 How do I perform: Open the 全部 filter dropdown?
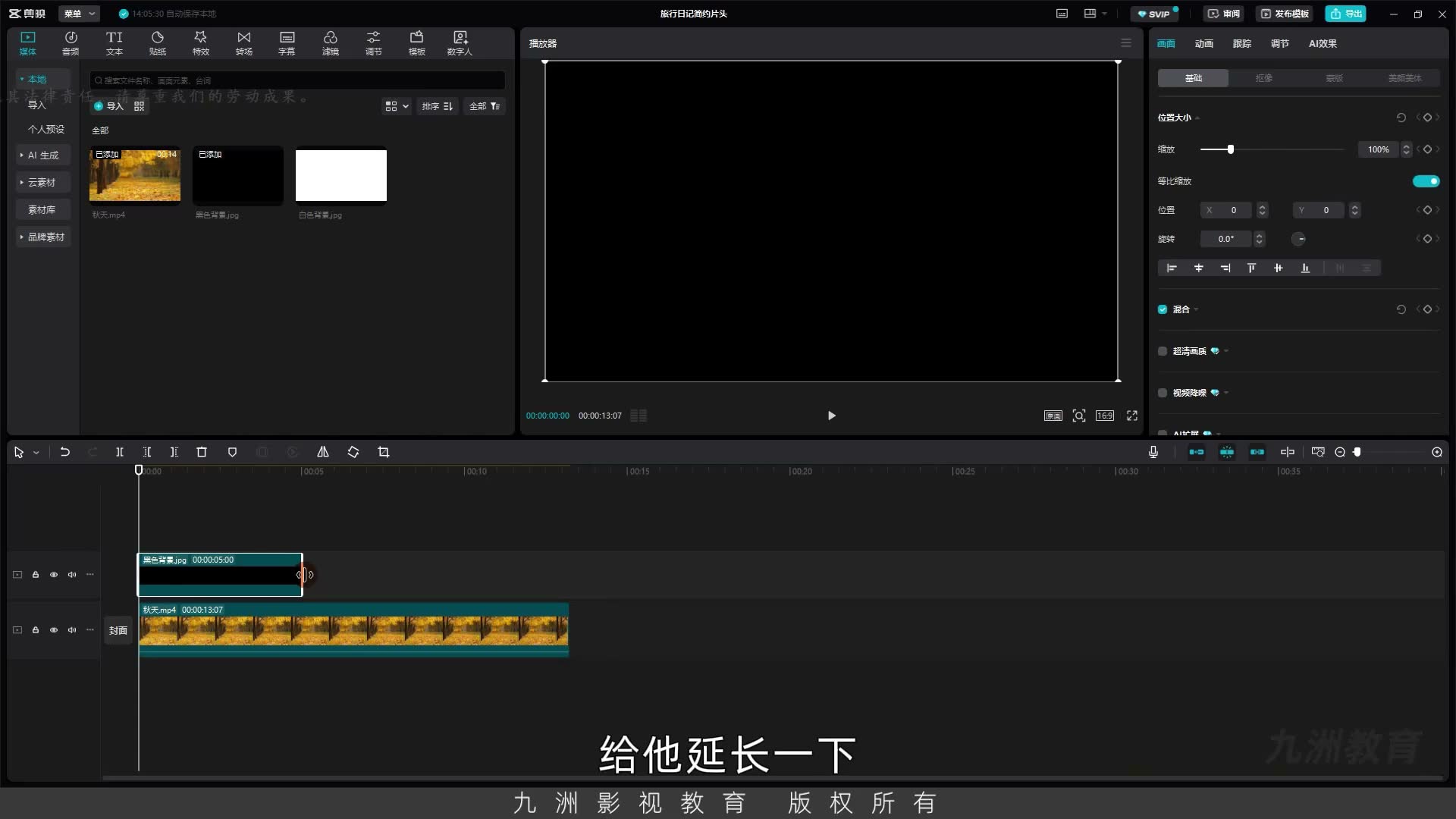(485, 106)
